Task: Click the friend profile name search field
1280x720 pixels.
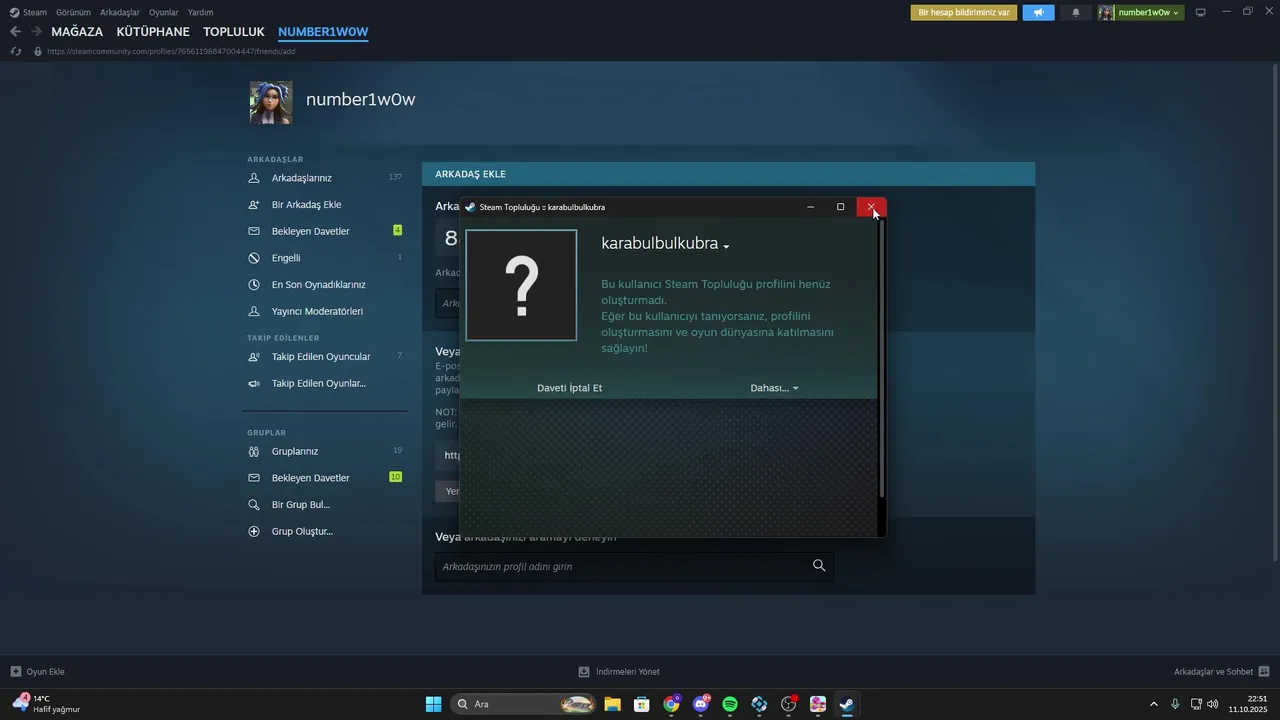Action: [634, 566]
